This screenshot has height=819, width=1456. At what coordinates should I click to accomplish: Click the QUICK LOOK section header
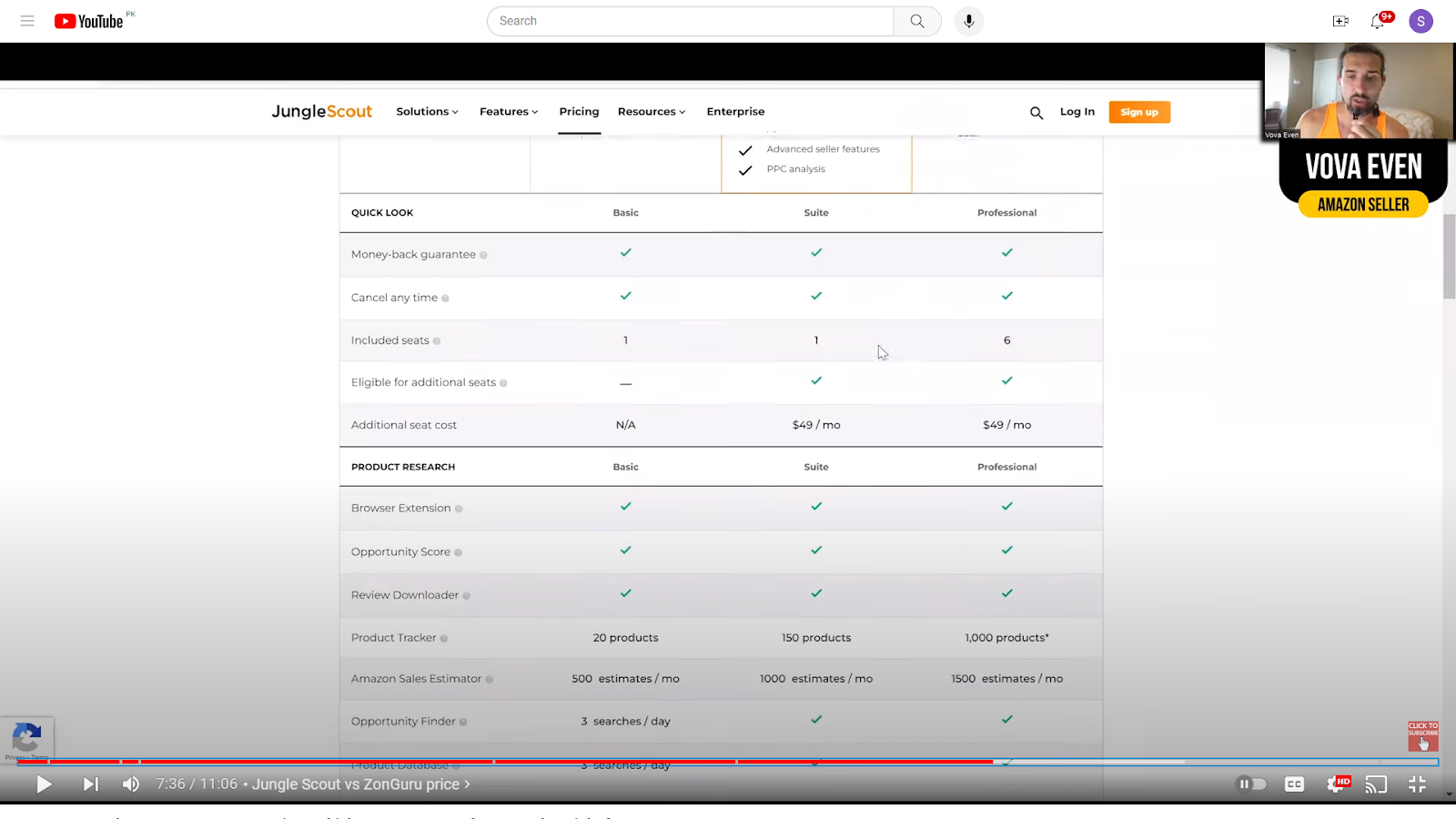382,213
